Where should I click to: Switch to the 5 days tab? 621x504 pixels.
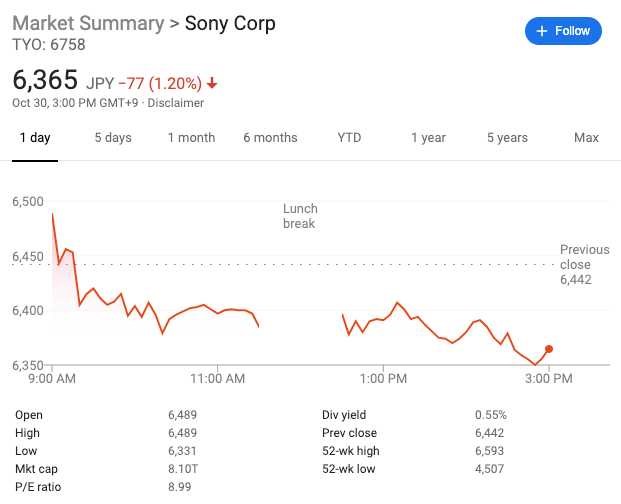(x=113, y=138)
